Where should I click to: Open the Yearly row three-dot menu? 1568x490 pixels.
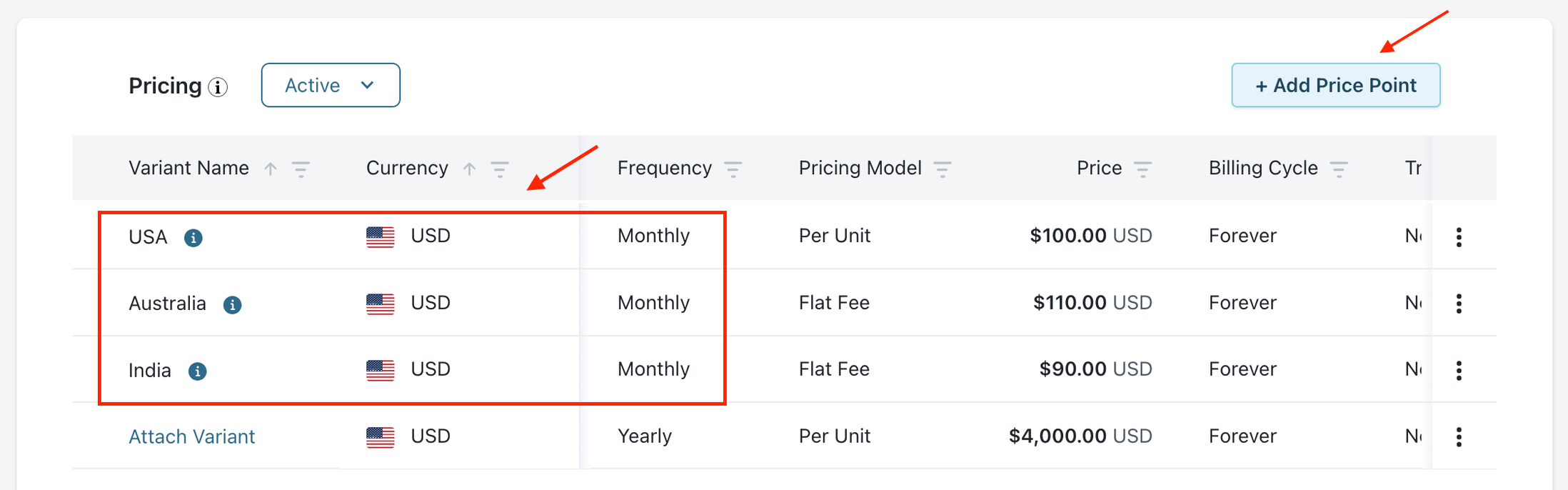1459,436
